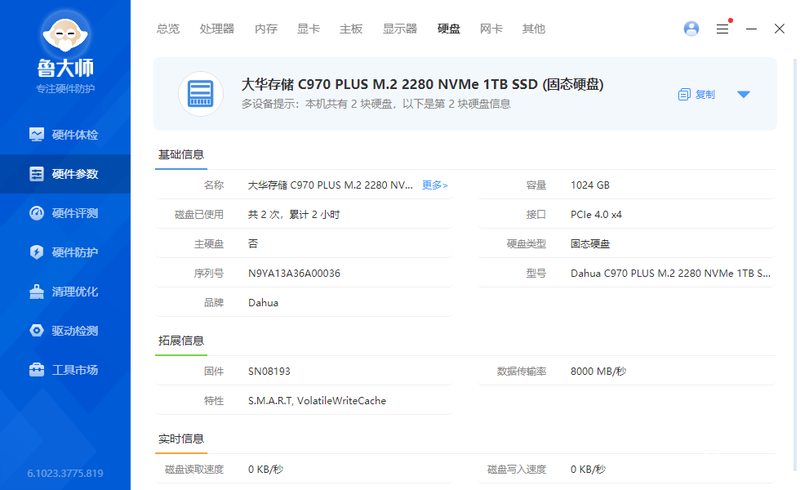Open 驱动检测 driver check
This screenshot has width=800, height=490.
pyautogui.click(x=65, y=331)
